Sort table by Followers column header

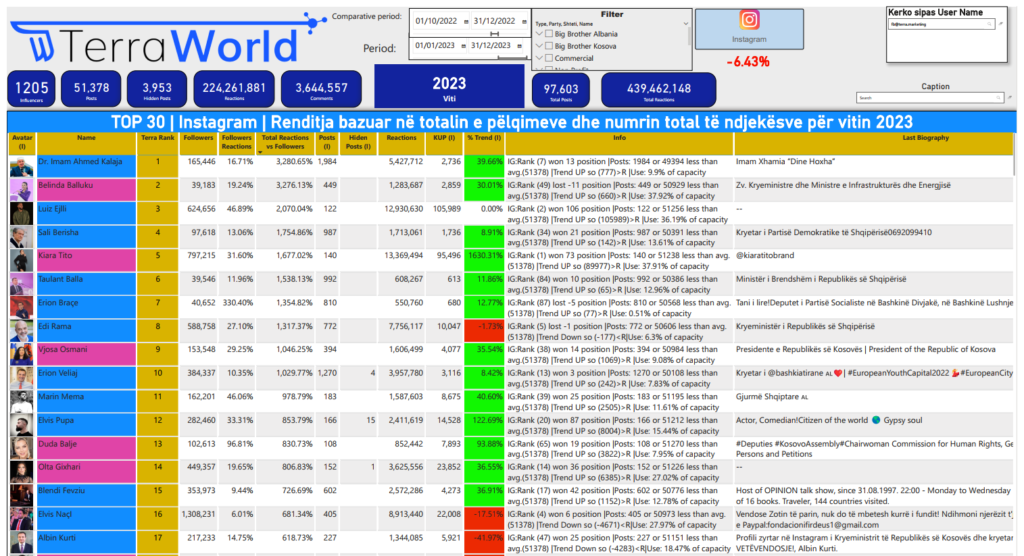tap(198, 143)
